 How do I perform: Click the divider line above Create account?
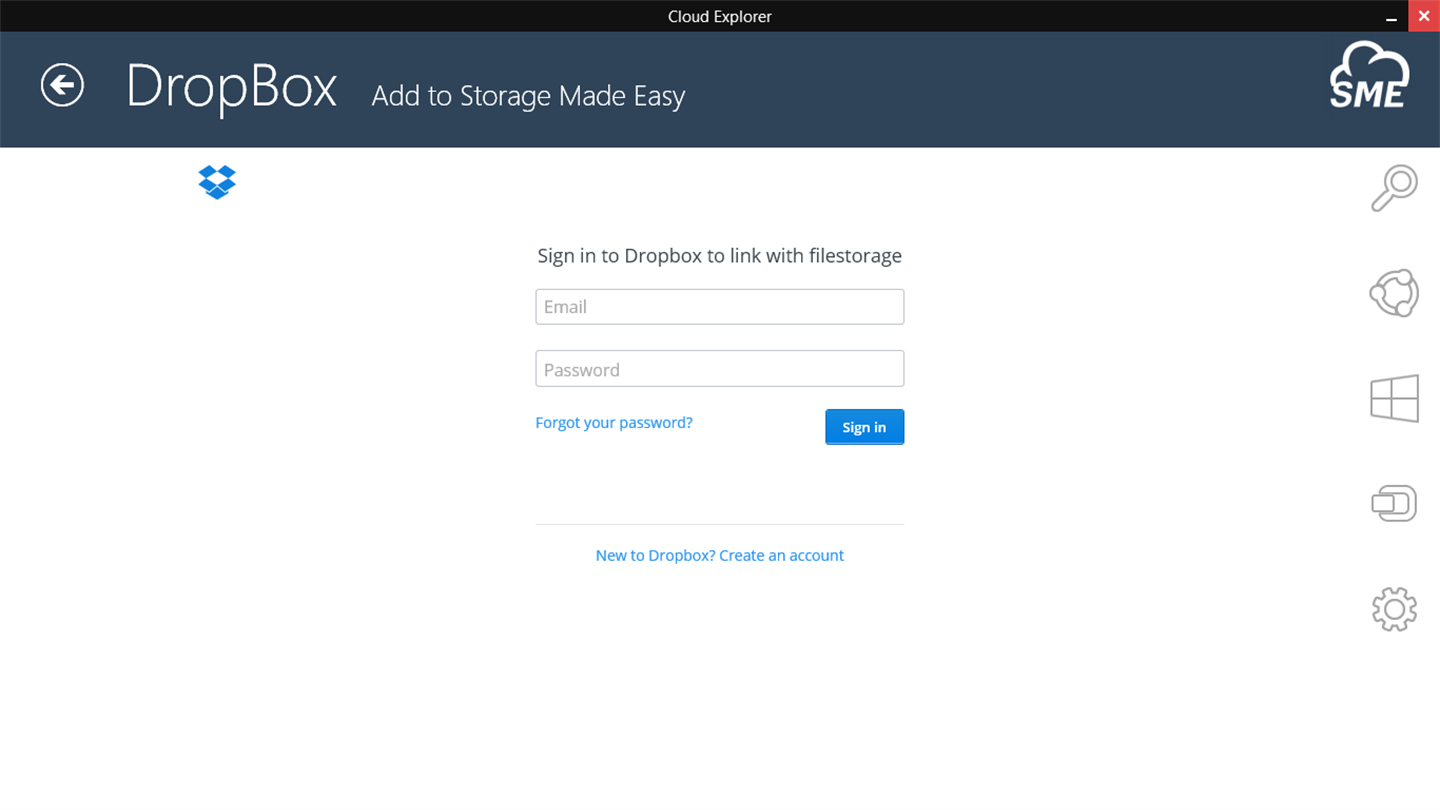click(x=719, y=524)
